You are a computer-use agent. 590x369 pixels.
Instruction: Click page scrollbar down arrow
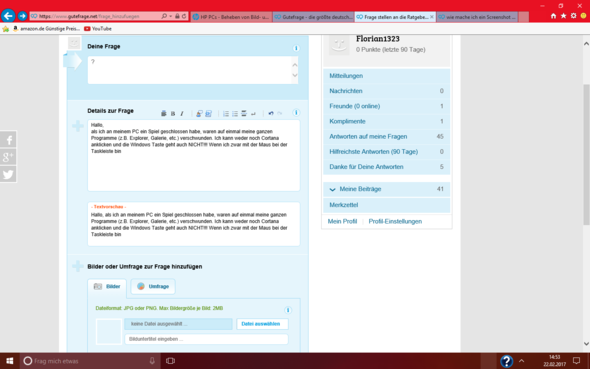click(x=586, y=343)
